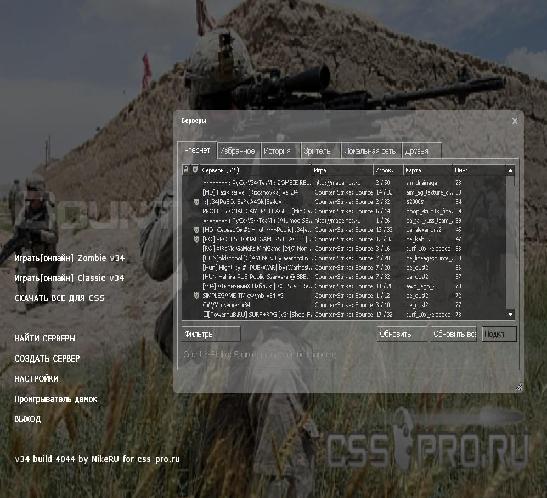Open the Зрители tab
This screenshot has height=498, width=547.
pos(321,151)
